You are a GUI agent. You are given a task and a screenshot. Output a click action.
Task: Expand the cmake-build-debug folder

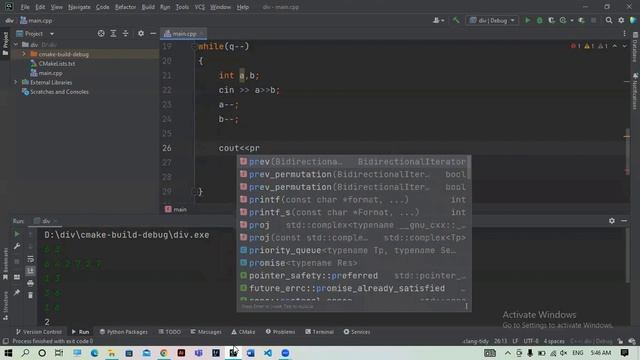click(x=24, y=54)
